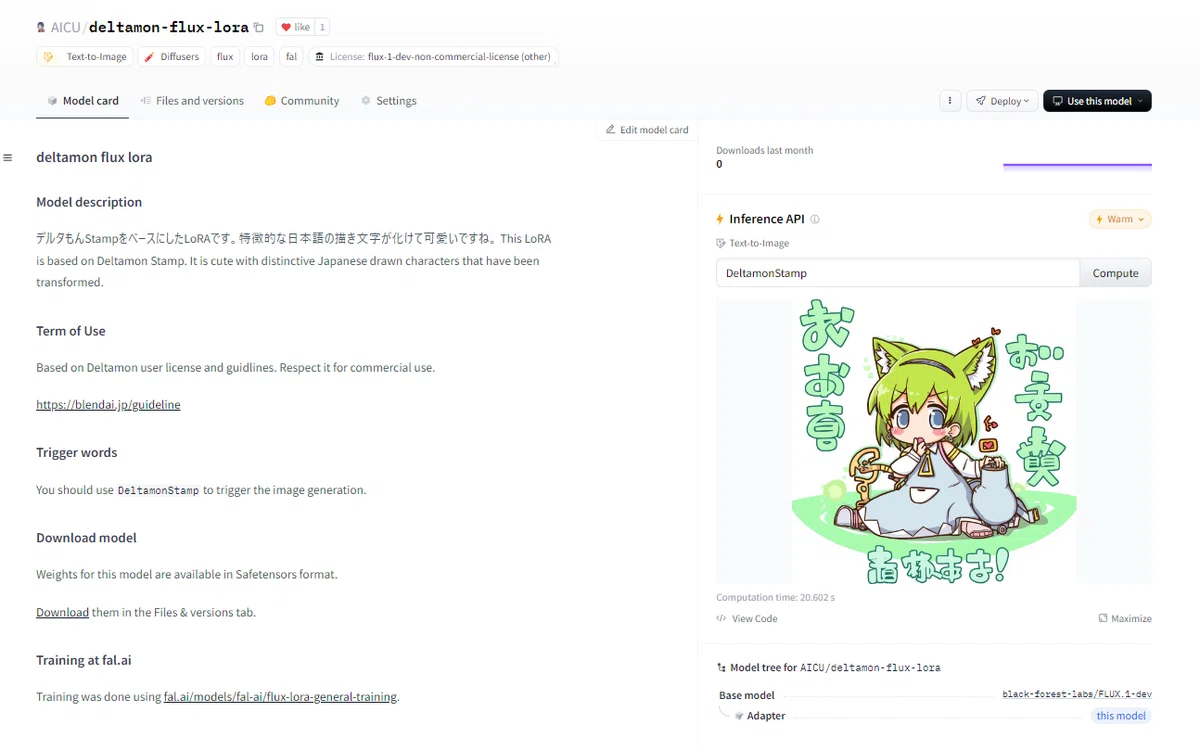Switch to the Files and versions tab
This screenshot has width=1200, height=747.
coord(192,101)
